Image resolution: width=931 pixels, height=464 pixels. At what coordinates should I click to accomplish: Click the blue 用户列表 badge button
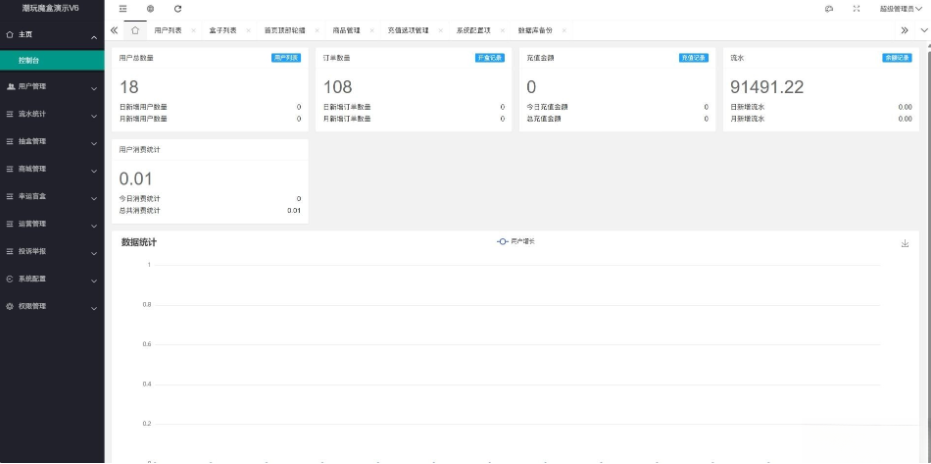tap(285, 58)
